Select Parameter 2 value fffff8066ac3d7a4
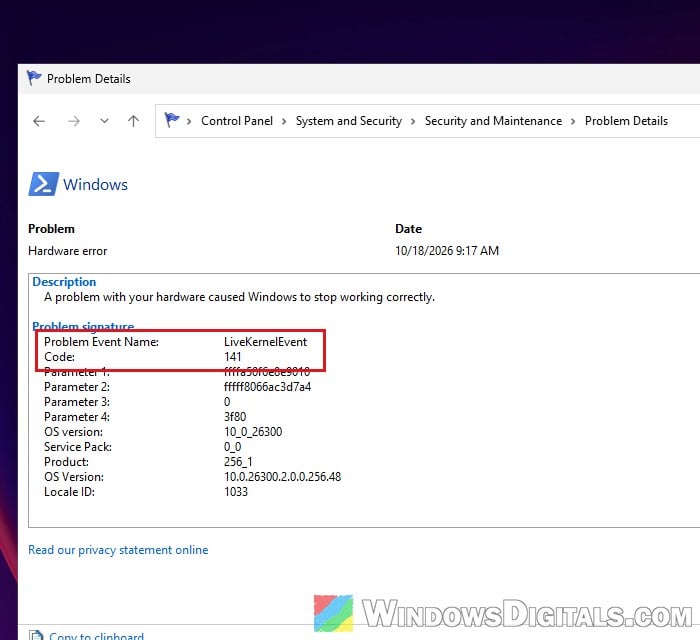This screenshot has height=640, width=700. point(267,387)
